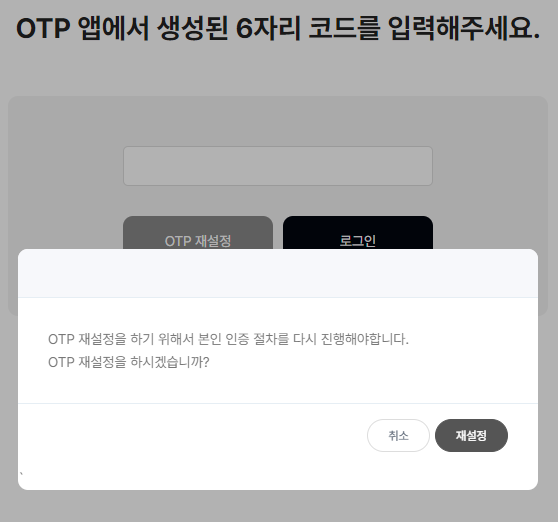Confirm with the dark 재설정 dialog button
The image size is (558, 522).
point(471,436)
